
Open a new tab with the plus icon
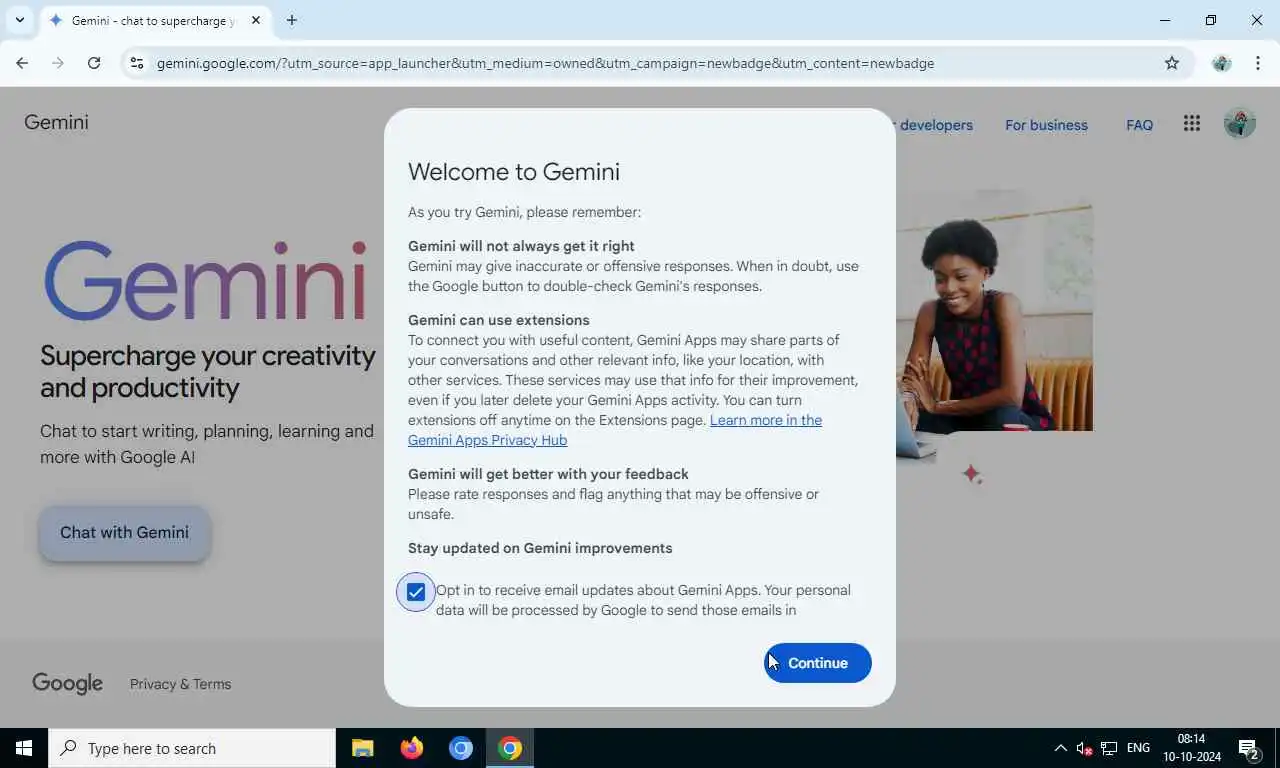(x=291, y=20)
